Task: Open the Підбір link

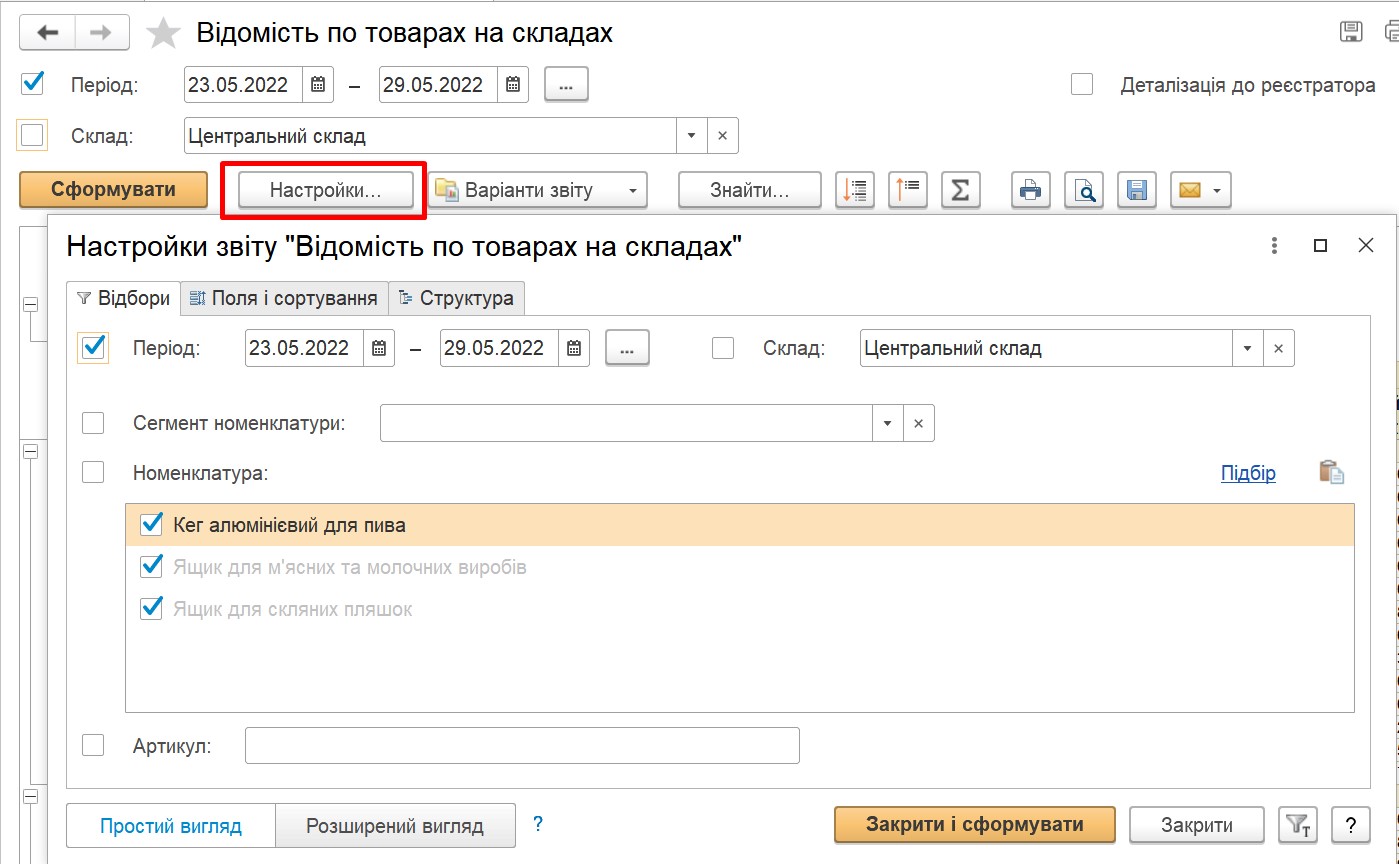Action: pos(1248,473)
